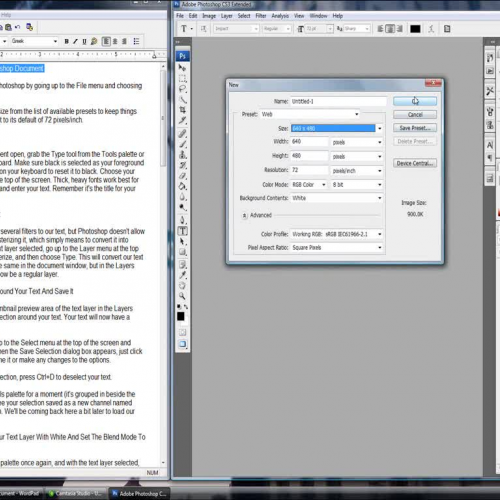Select the Horizontal Type tool in toolbox
This screenshot has height=500, width=500.
tap(182, 231)
